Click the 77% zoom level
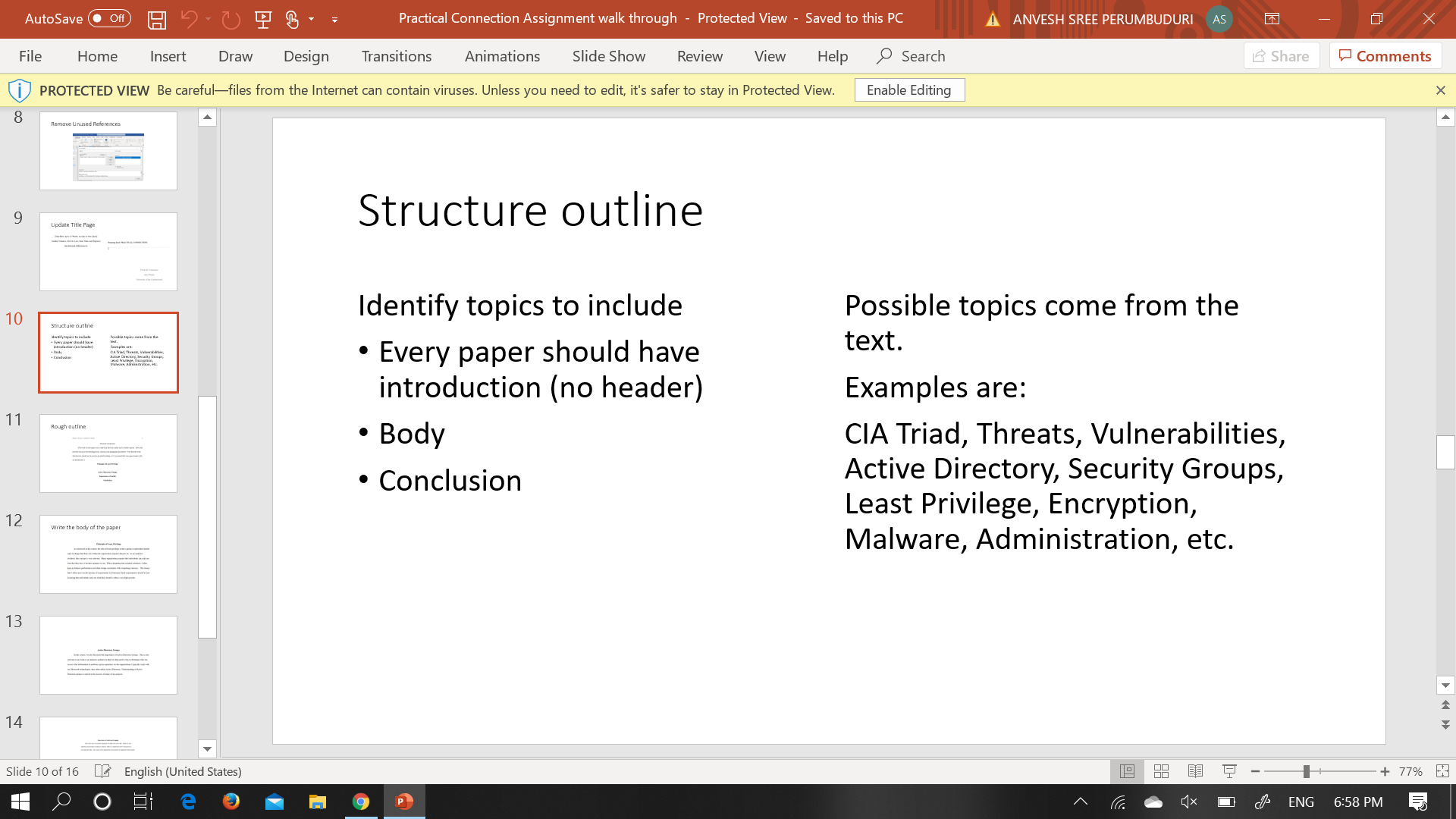The width and height of the screenshot is (1456, 819). [x=1410, y=771]
